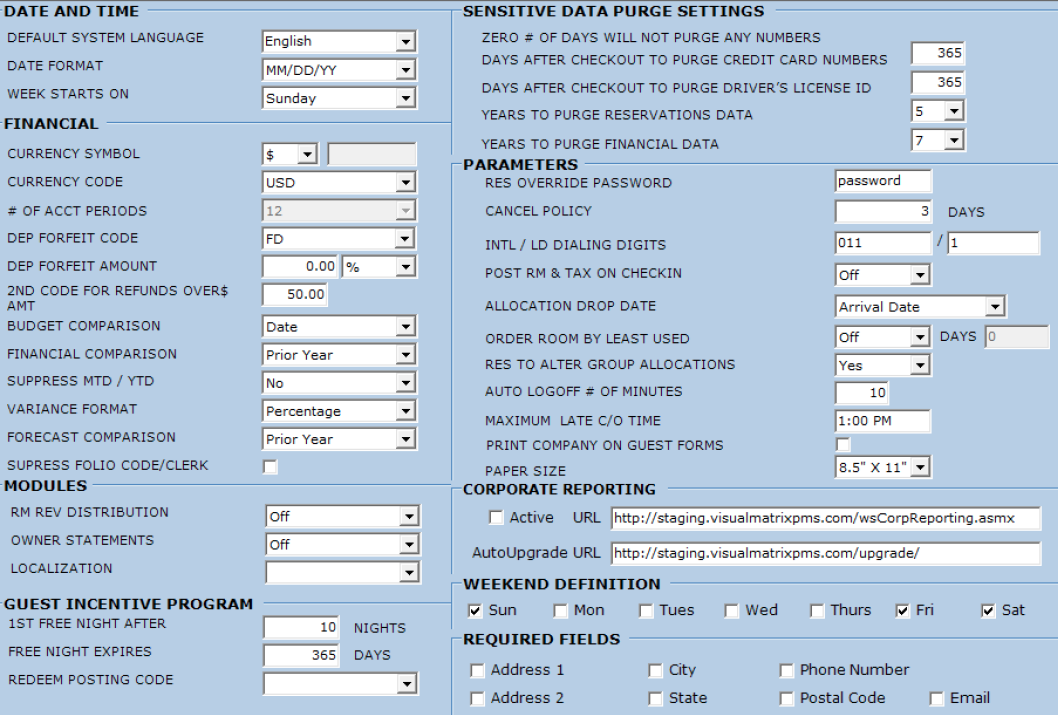1058x715 pixels.
Task: Click the AutoUpgrade URL text field
Action: click(x=825, y=553)
